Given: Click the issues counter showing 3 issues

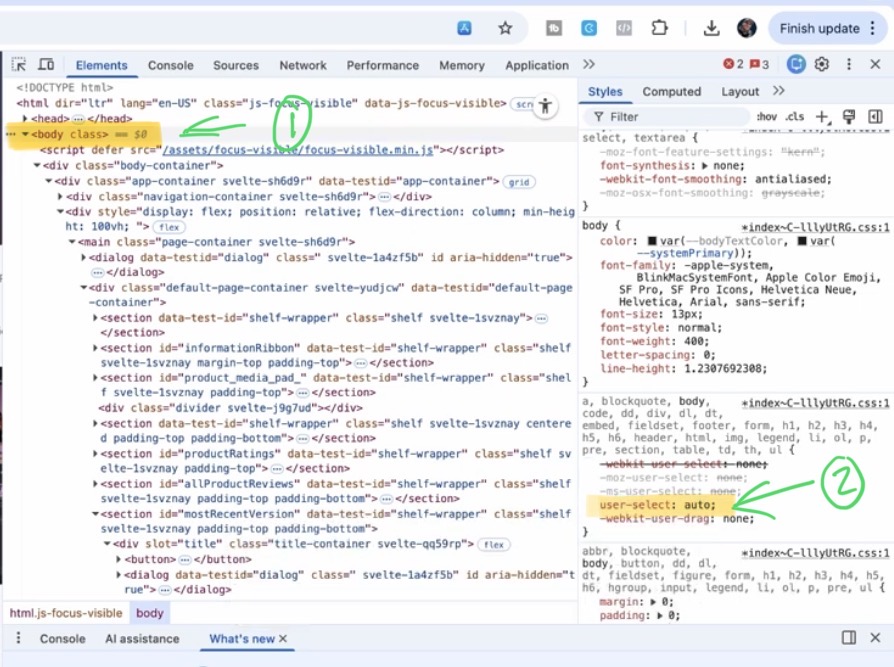Looking at the screenshot, I should (x=758, y=64).
